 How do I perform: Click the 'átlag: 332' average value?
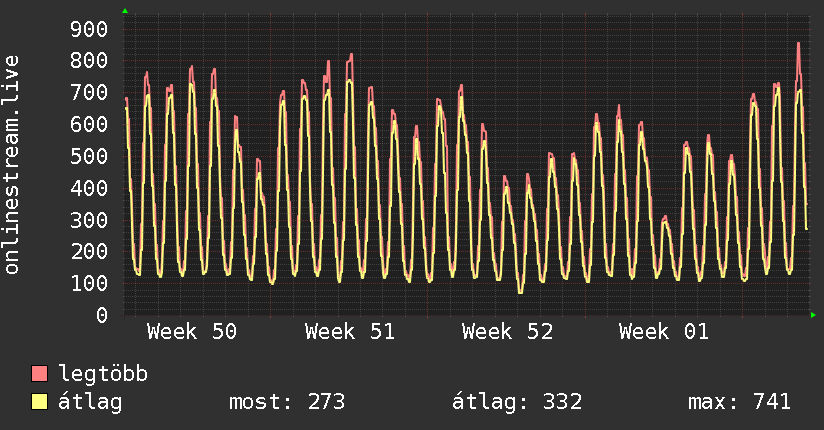517,402
